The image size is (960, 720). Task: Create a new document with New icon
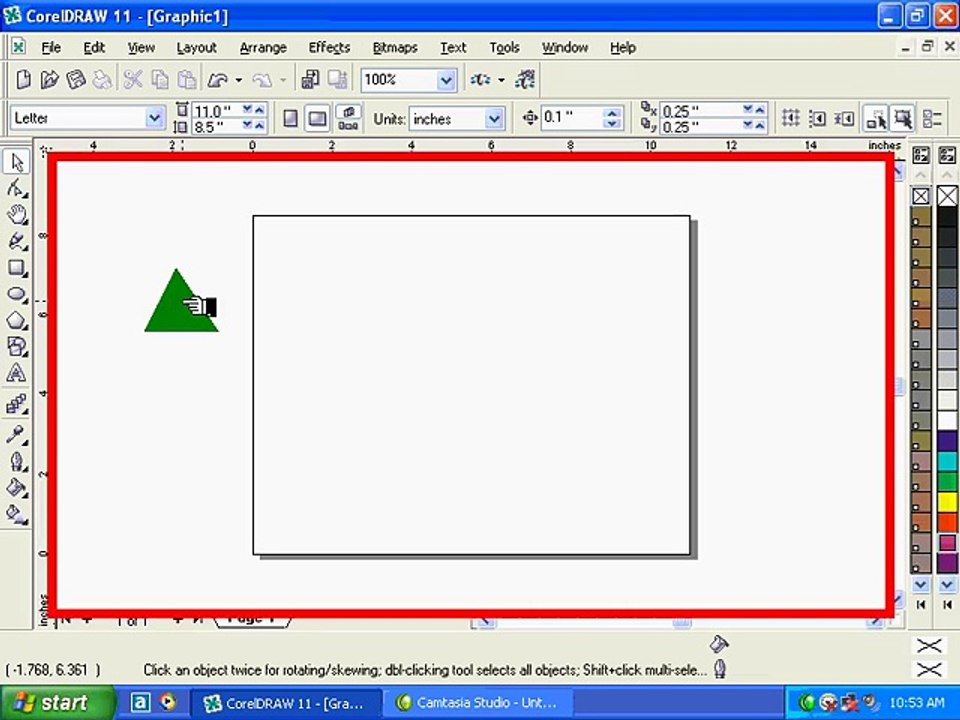23,80
